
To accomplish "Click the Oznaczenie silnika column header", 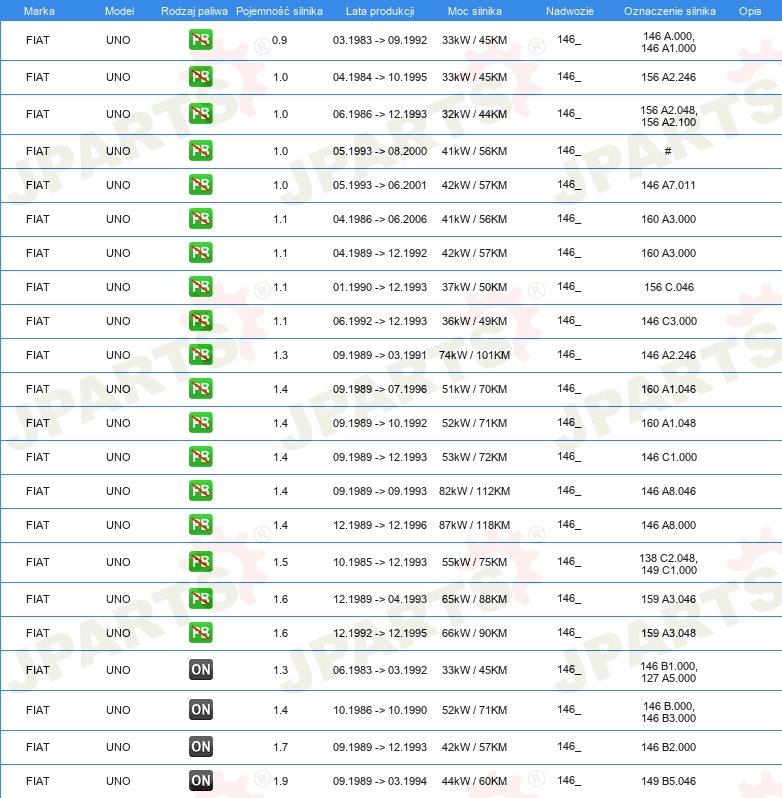I will point(670,11).
